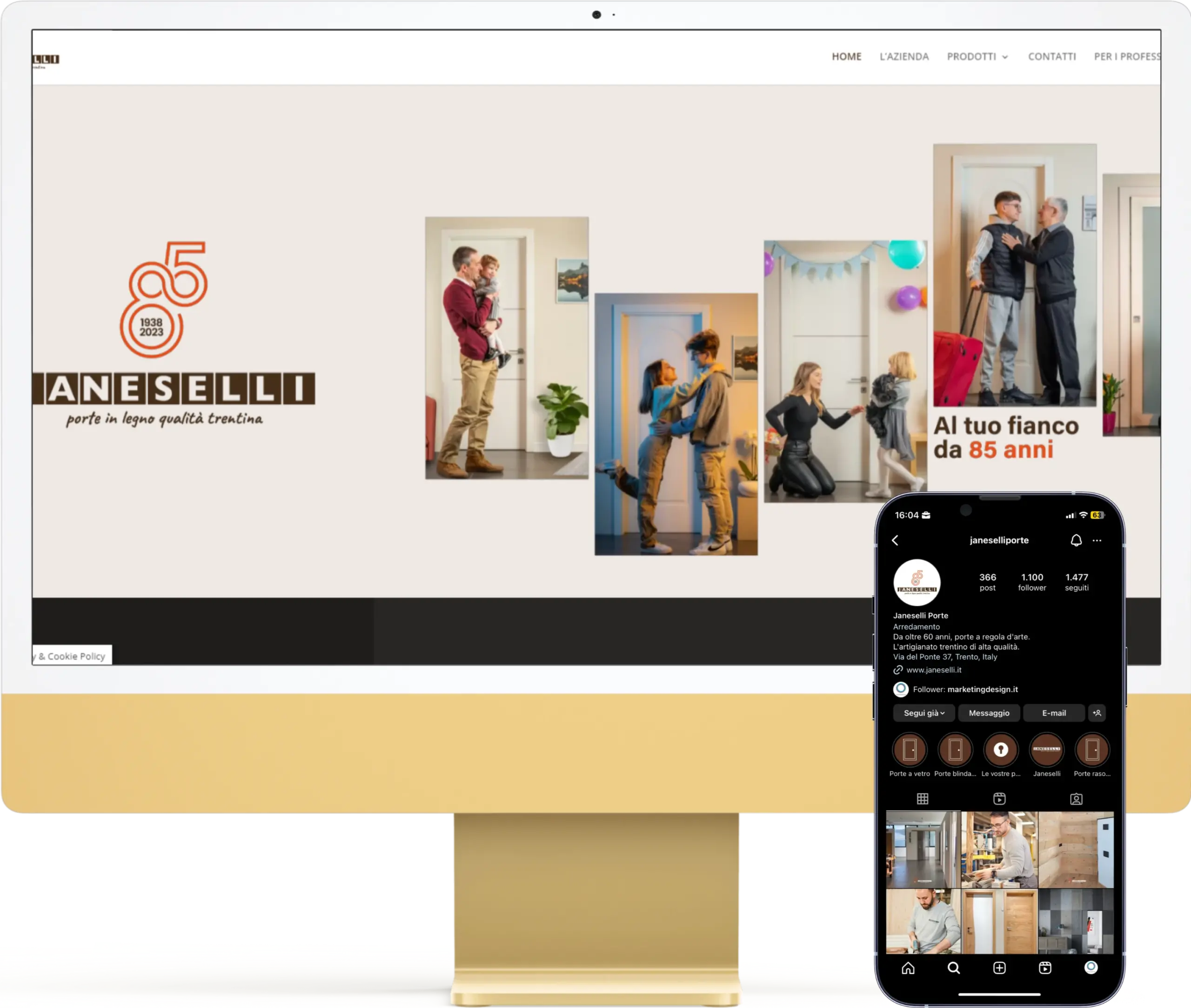Open the www.janeselli.it link
This screenshot has height=1008, width=1191.
tap(933, 670)
